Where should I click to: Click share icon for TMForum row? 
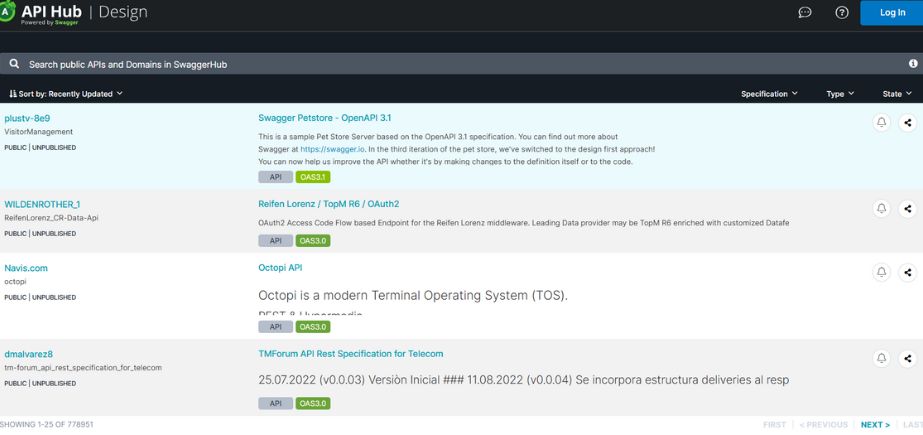click(x=908, y=358)
